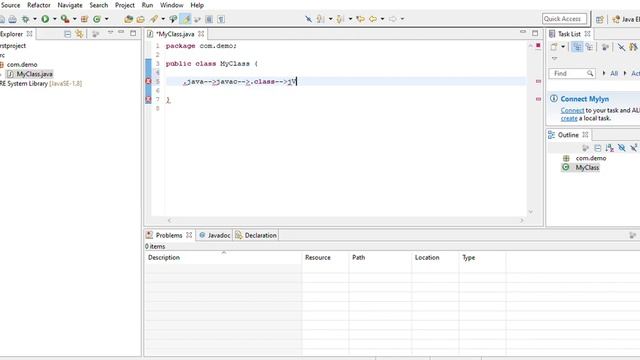Click the Debug bug toolbar icon
This screenshot has height=360, width=640.
(25, 19)
